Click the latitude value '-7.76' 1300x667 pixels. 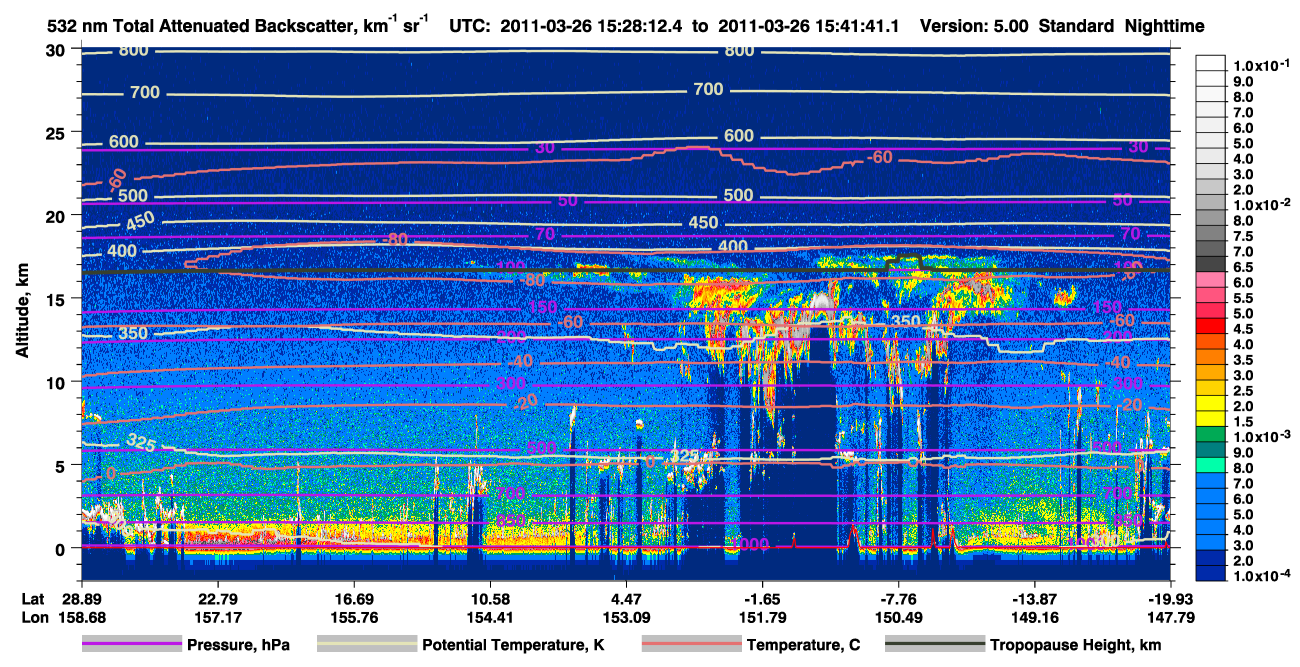click(x=898, y=598)
